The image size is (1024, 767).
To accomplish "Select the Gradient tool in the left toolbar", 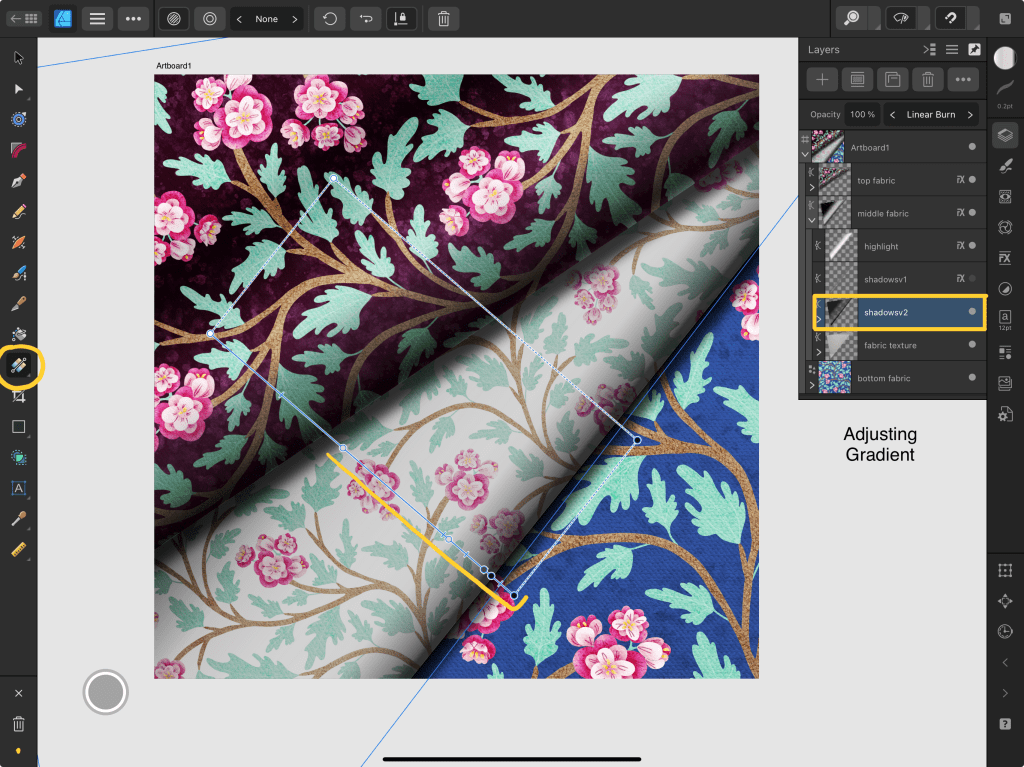I will [20, 366].
